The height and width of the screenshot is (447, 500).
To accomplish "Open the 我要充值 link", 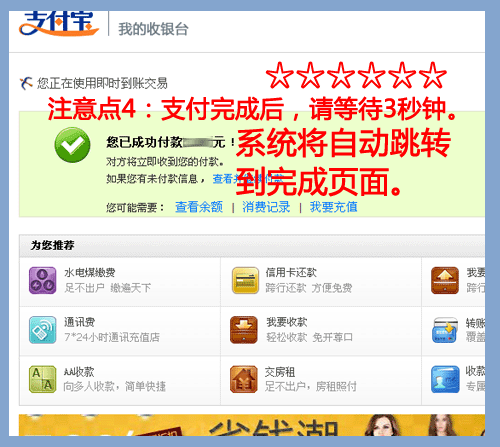I will pyautogui.click(x=333, y=207).
